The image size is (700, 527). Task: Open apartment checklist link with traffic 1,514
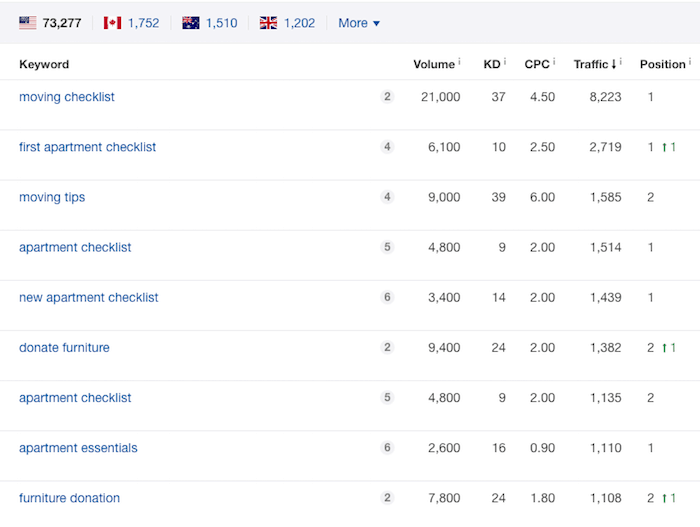coord(75,247)
